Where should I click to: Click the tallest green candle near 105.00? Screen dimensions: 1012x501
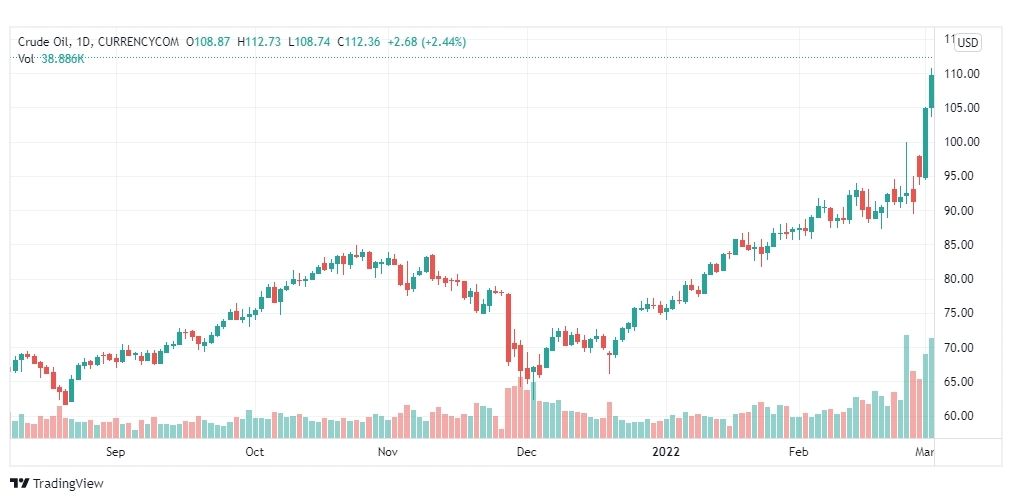[x=926, y=143]
